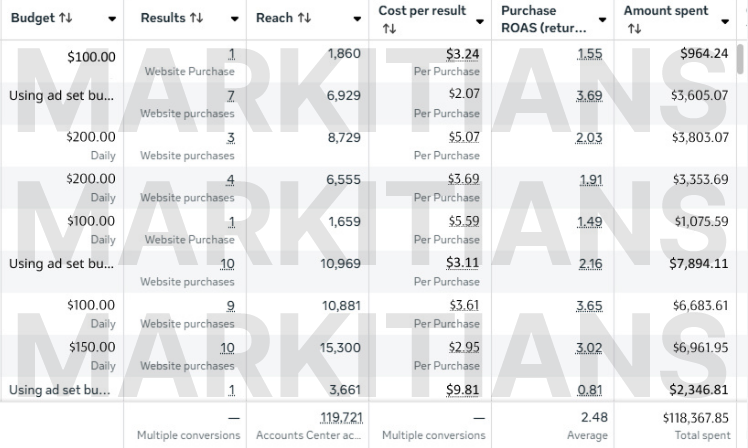
Task: Click the Reach column sort arrows icon
Action: point(305,19)
